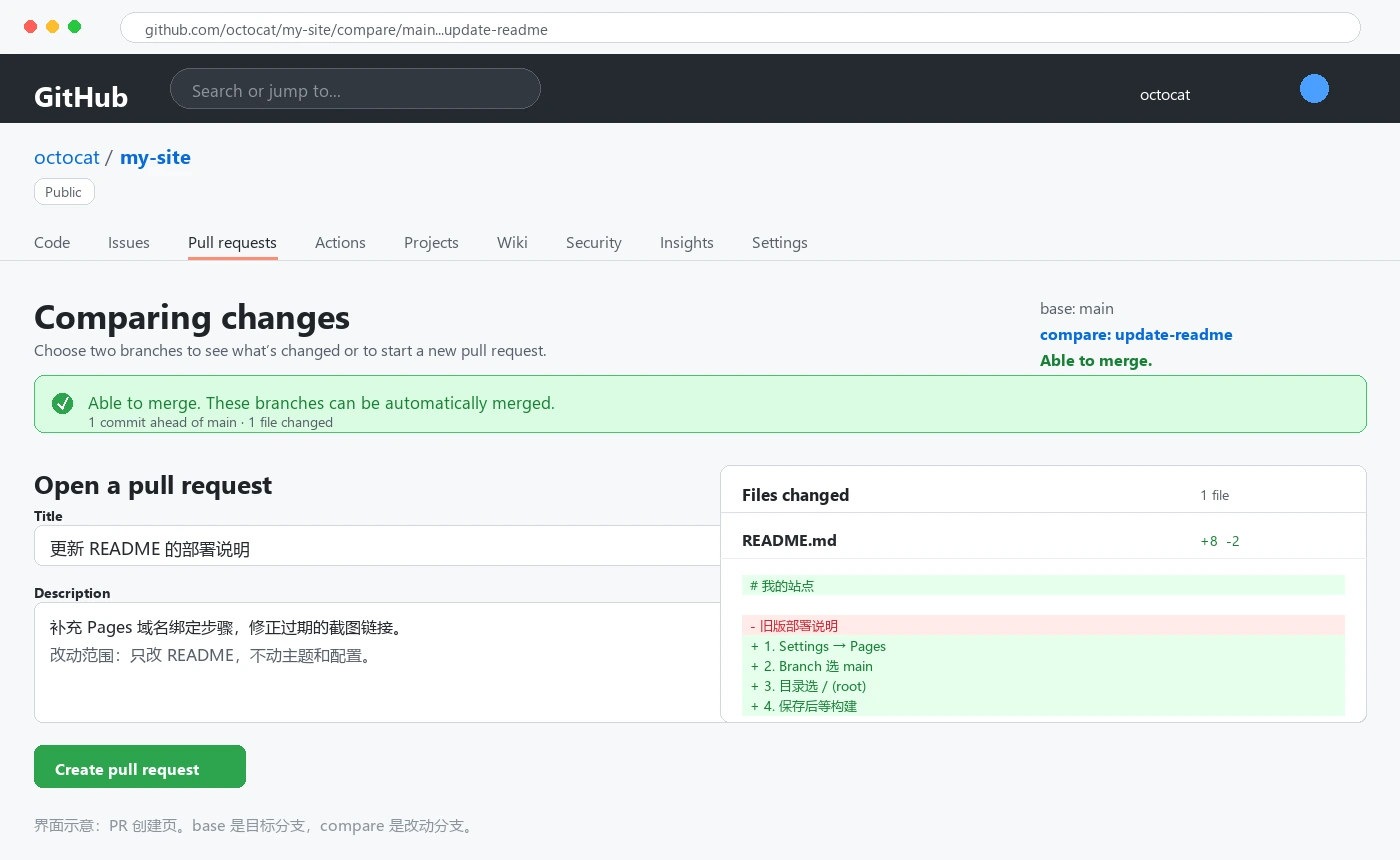
Task: Switch to the Issues tab
Action: pyautogui.click(x=129, y=242)
